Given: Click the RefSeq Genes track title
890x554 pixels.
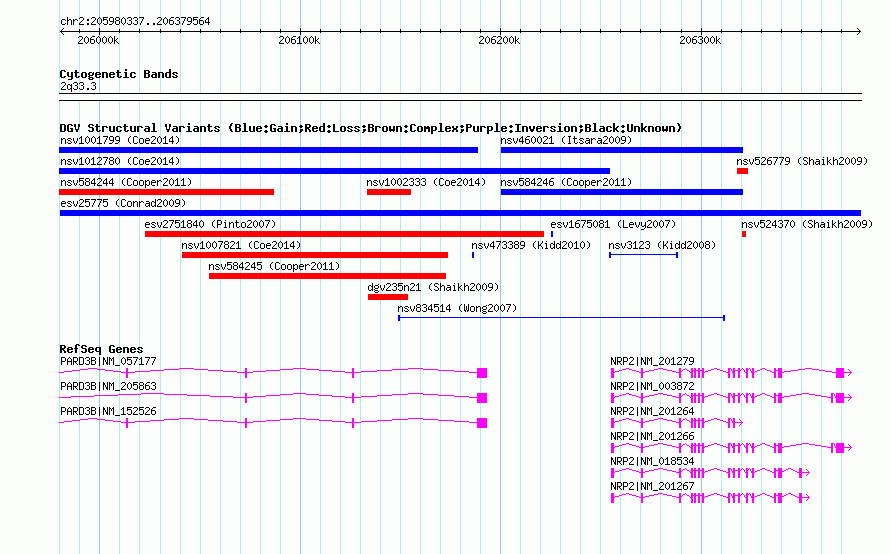Looking at the screenshot, I should pyautogui.click(x=101, y=349).
